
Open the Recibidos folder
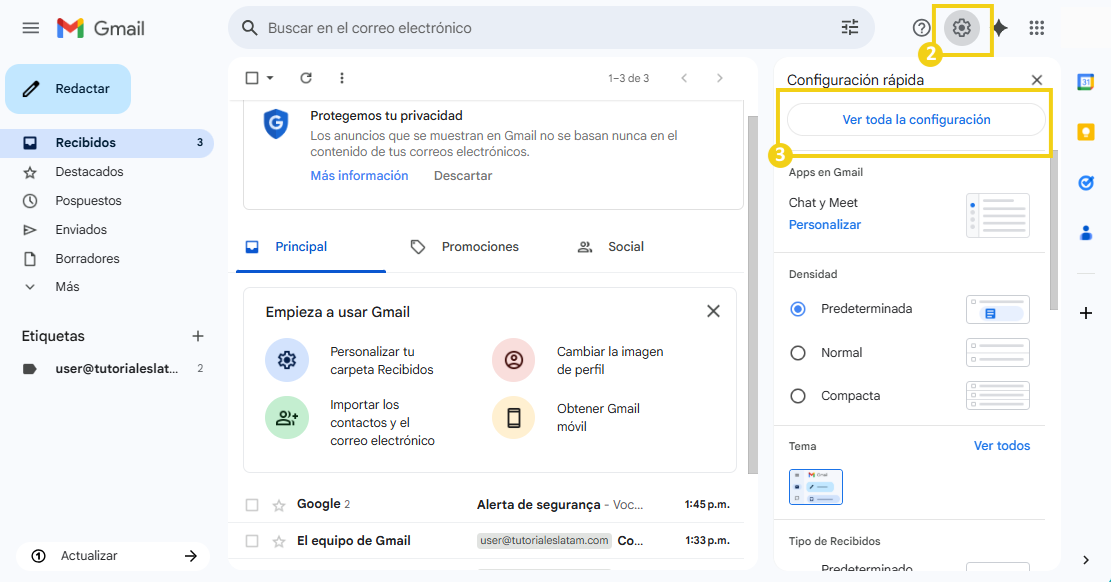click(107, 142)
